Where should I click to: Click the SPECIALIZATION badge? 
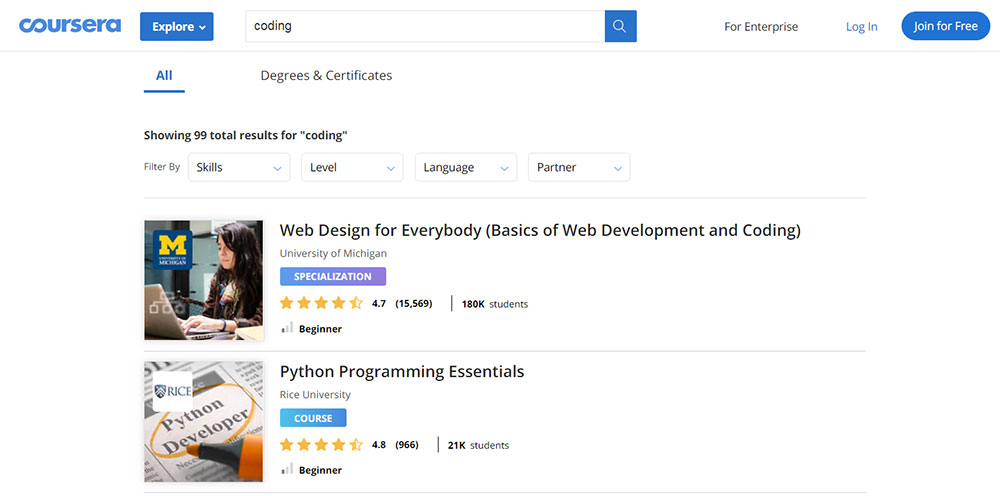[x=333, y=277]
